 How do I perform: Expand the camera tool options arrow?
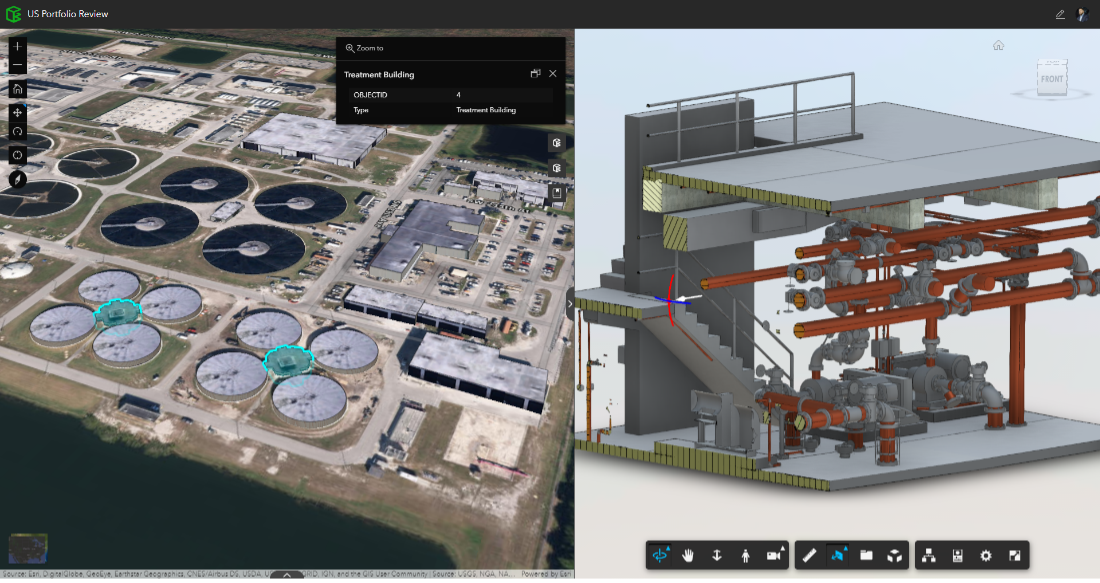pos(782,546)
